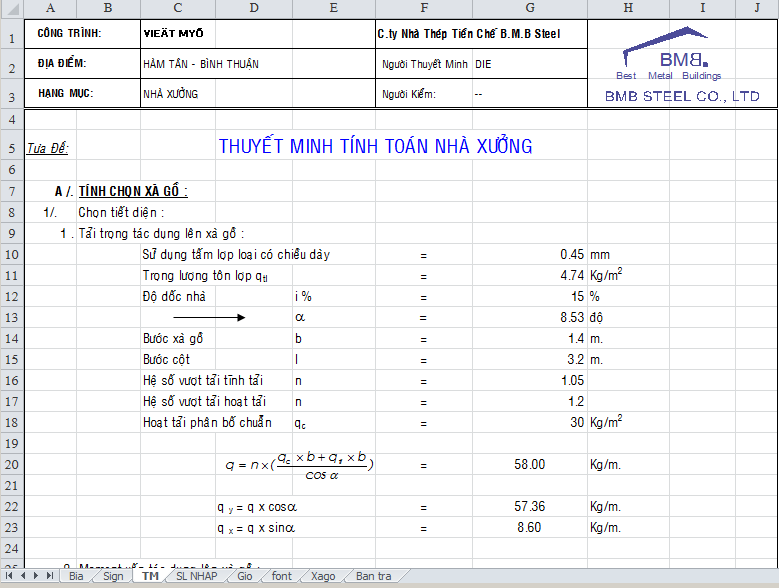
Task: Select column A header
Action: (x=50, y=8)
